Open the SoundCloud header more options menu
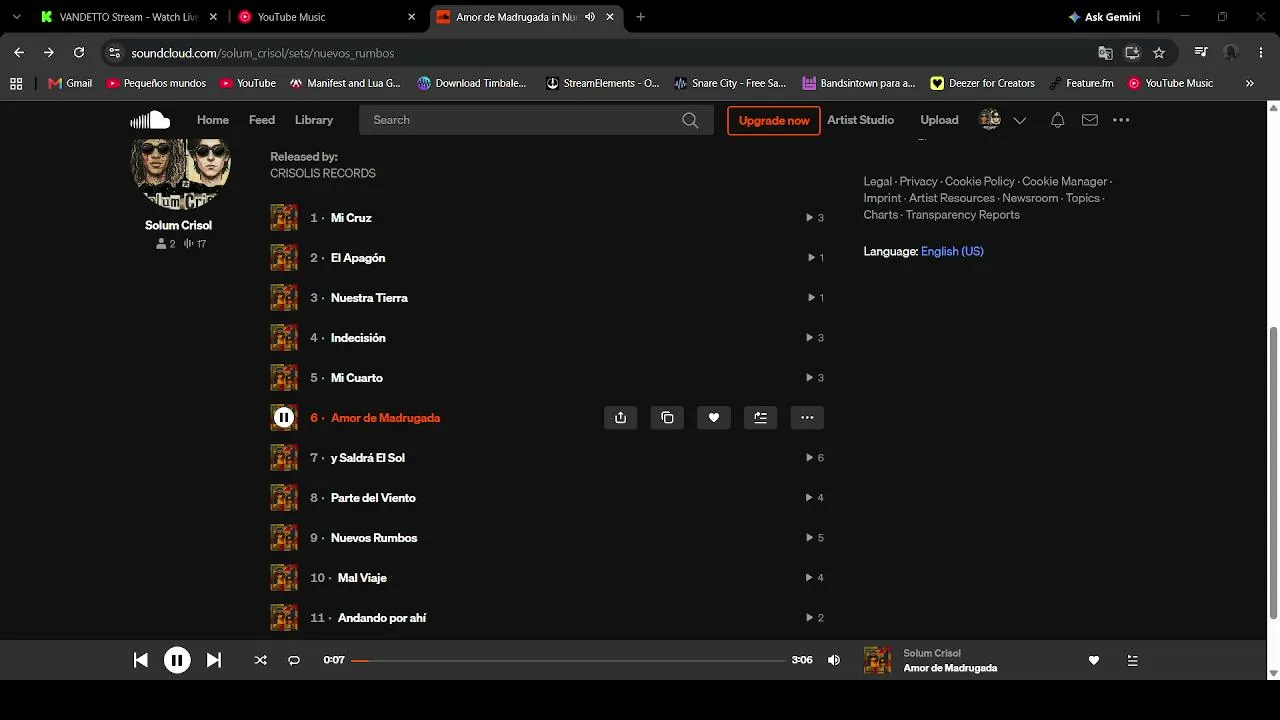Screen dimensions: 1280x720 (1121, 120)
